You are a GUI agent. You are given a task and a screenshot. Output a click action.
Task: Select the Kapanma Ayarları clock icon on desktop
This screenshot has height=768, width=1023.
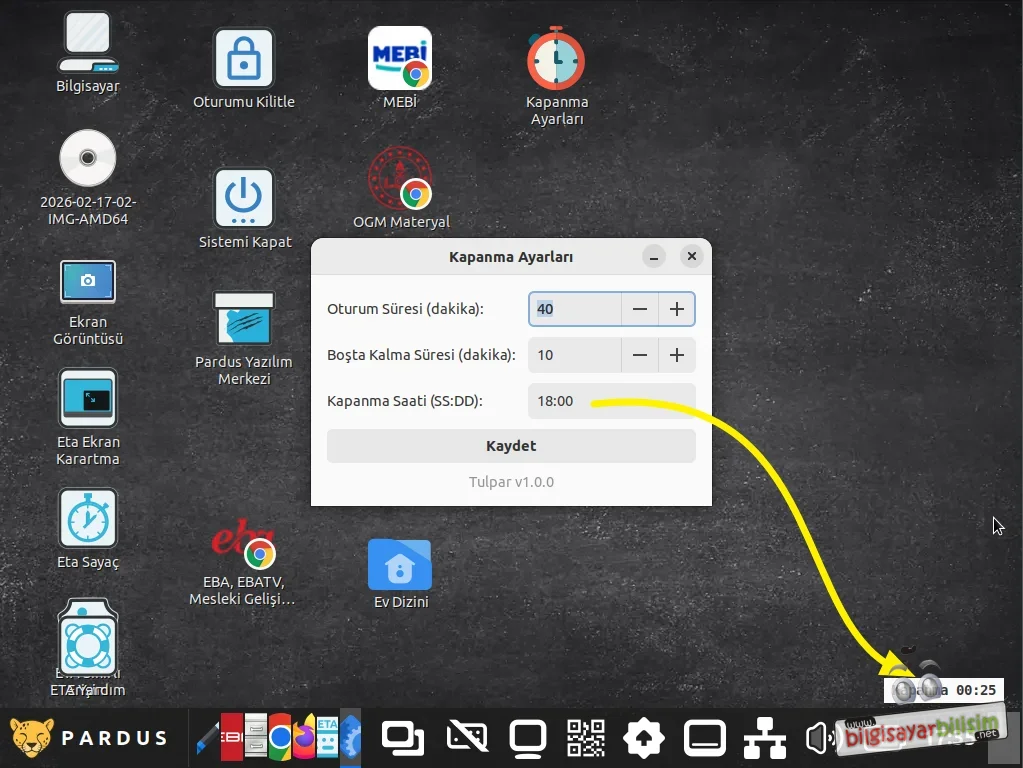click(x=556, y=61)
